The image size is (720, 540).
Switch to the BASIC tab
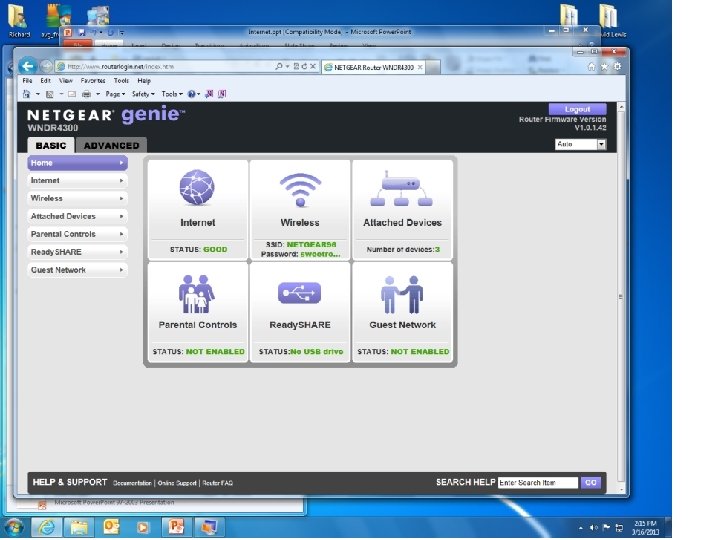coord(51,146)
